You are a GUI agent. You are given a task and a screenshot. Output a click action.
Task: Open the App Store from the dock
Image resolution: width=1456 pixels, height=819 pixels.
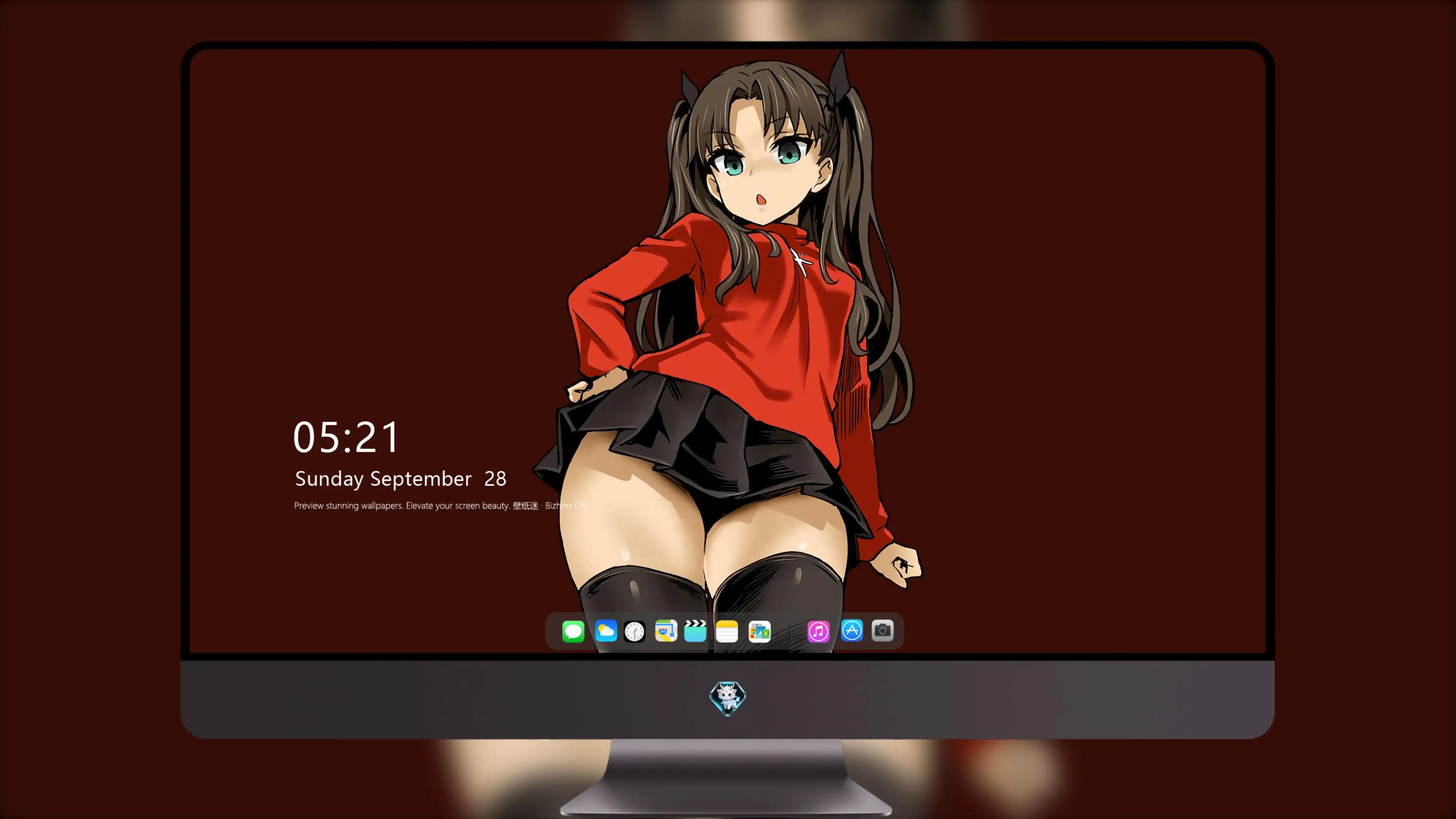(852, 630)
